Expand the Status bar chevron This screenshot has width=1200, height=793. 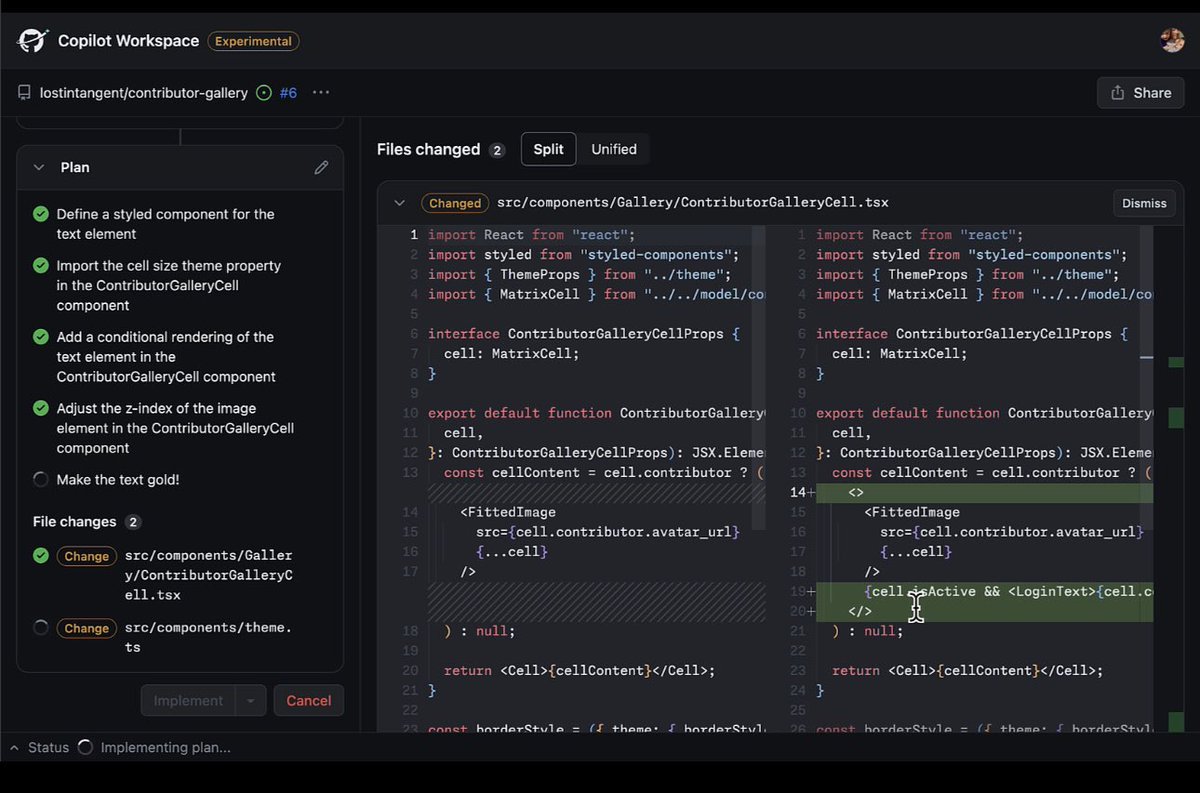tap(15, 747)
